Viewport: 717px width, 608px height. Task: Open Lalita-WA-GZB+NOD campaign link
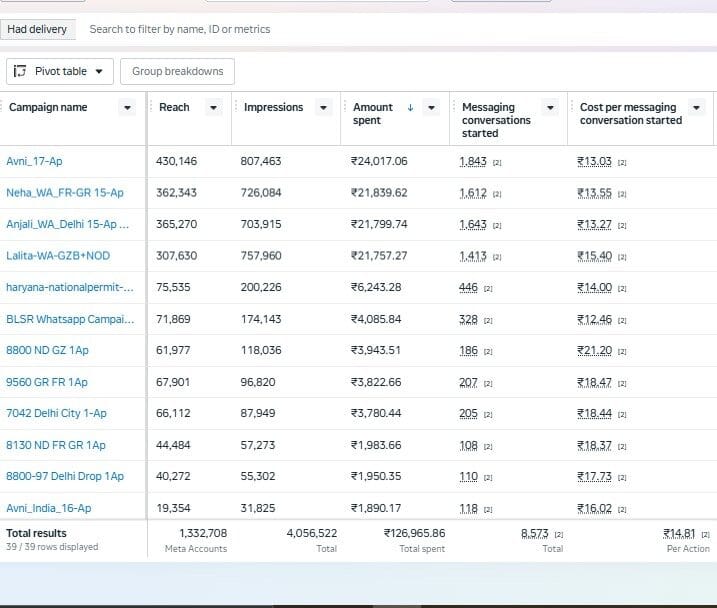[x=58, y=256]
